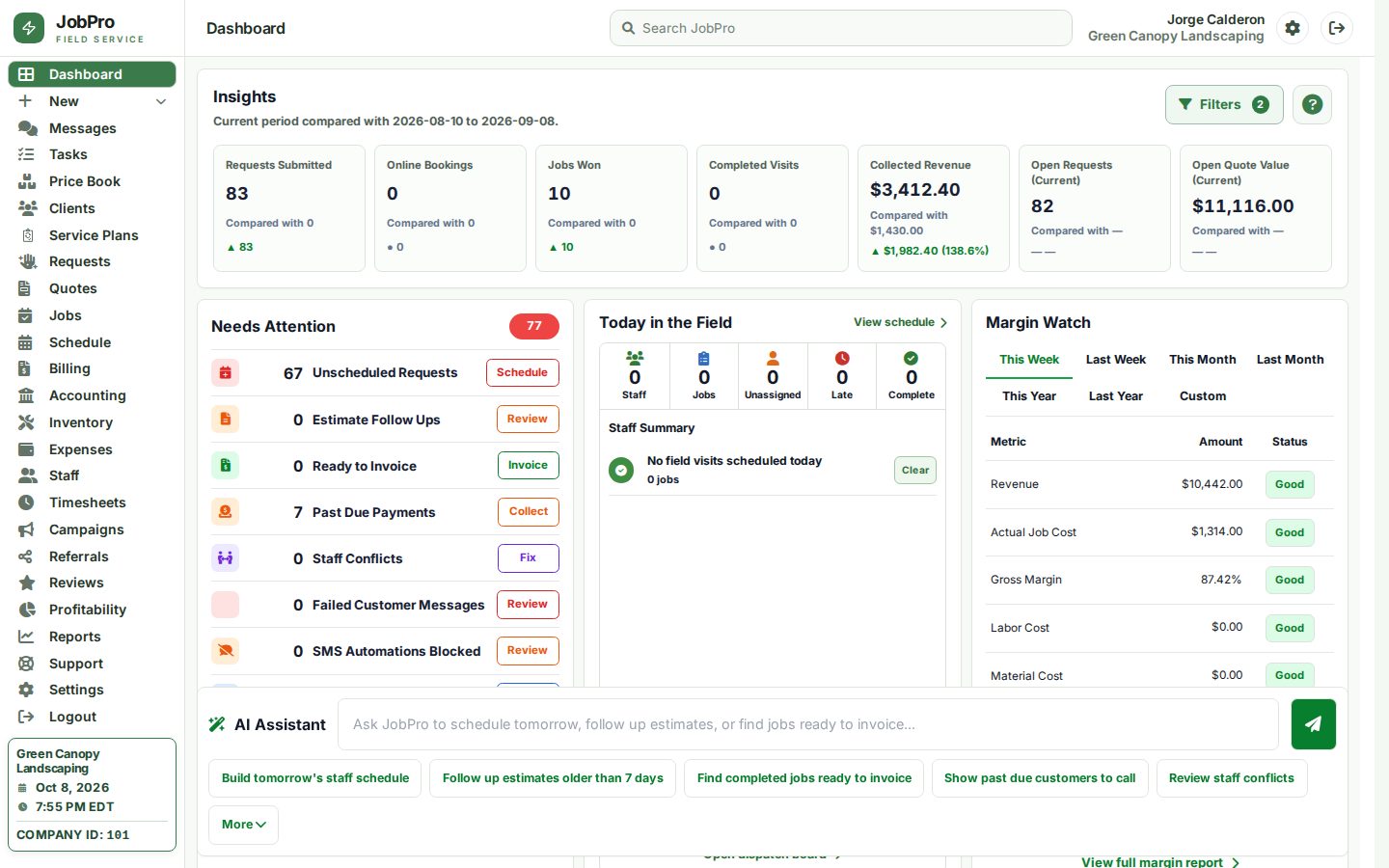Click Review staff conflicts suggestion
The height and width of the screenshot is (868, 1389).
pyautogui.click(x=1232, y=778)
